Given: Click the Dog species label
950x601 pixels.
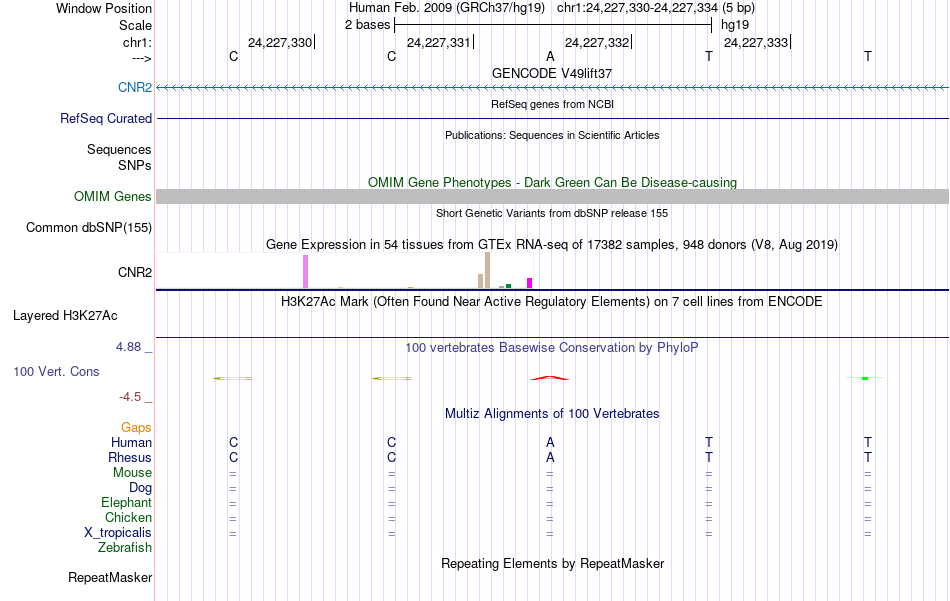Looking at the screenshot, I should [x=140, y=488].
